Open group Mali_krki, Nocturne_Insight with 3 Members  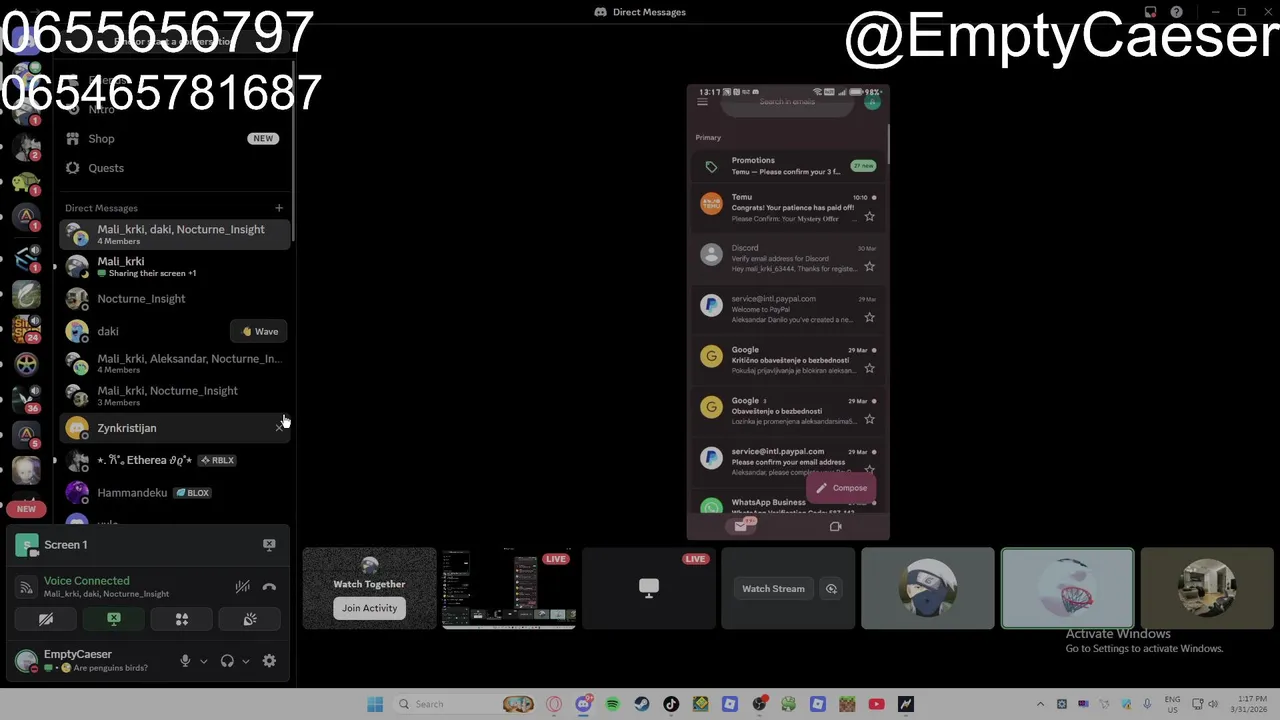coord(175,395)
